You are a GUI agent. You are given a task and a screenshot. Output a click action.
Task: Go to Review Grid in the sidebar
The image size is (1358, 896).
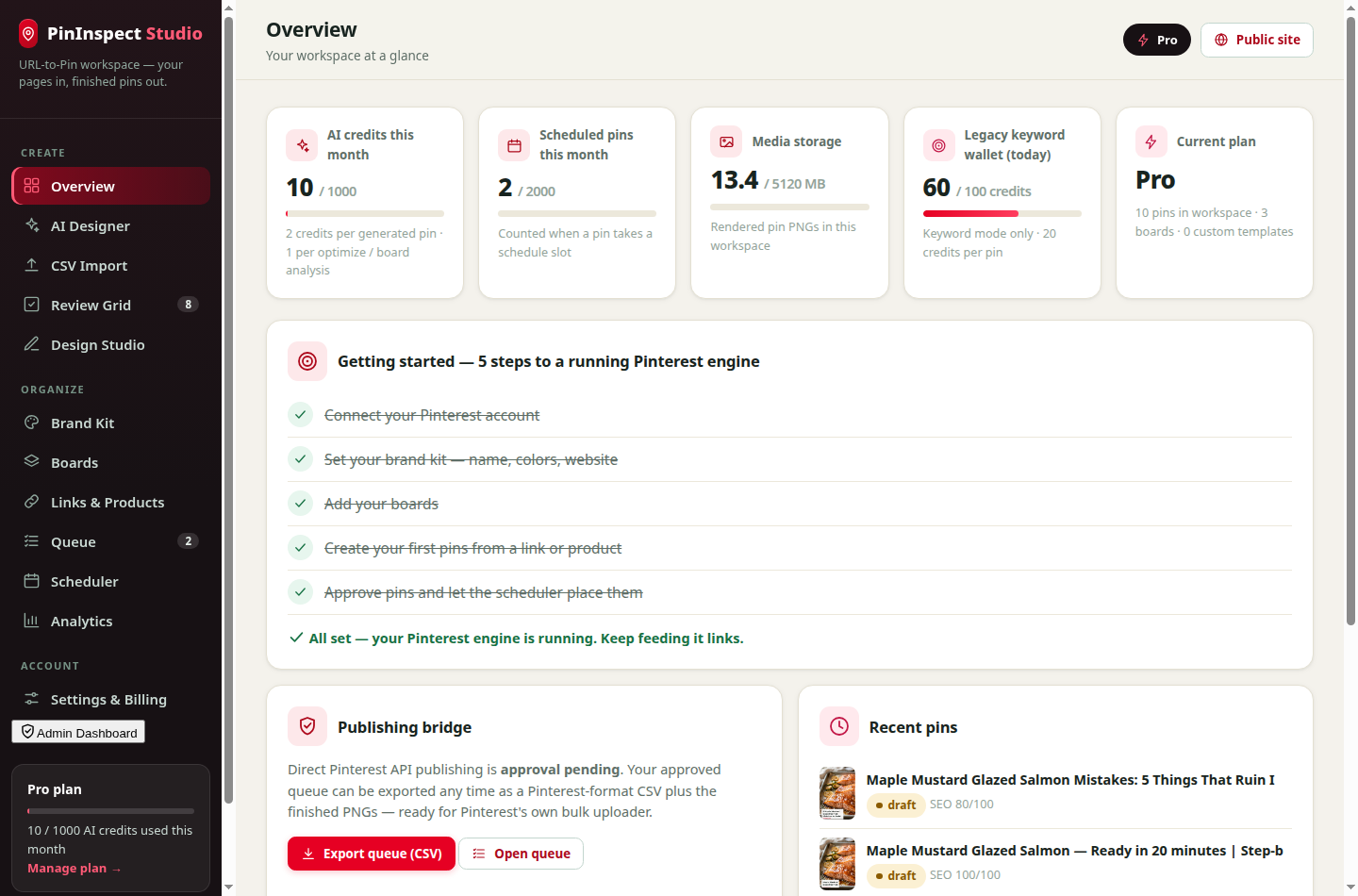(x=110, y=305)
